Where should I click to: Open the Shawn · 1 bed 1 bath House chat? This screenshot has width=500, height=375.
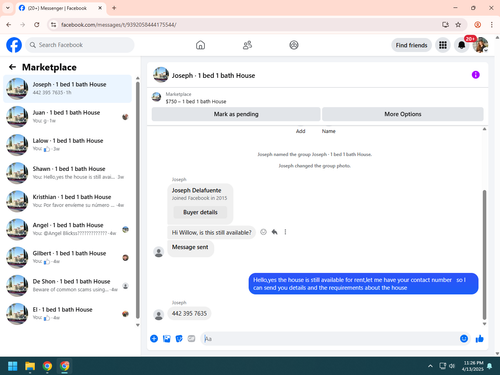[67, 173]
